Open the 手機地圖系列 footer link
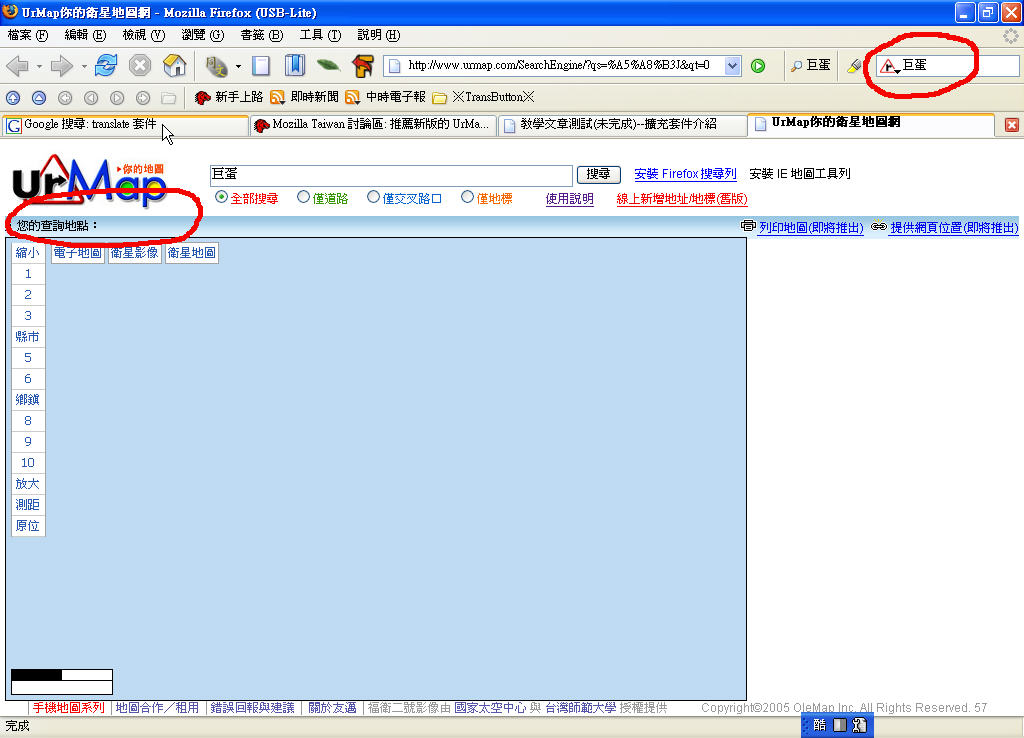Screen dimensions: 1024x738 tap(69, 707)
